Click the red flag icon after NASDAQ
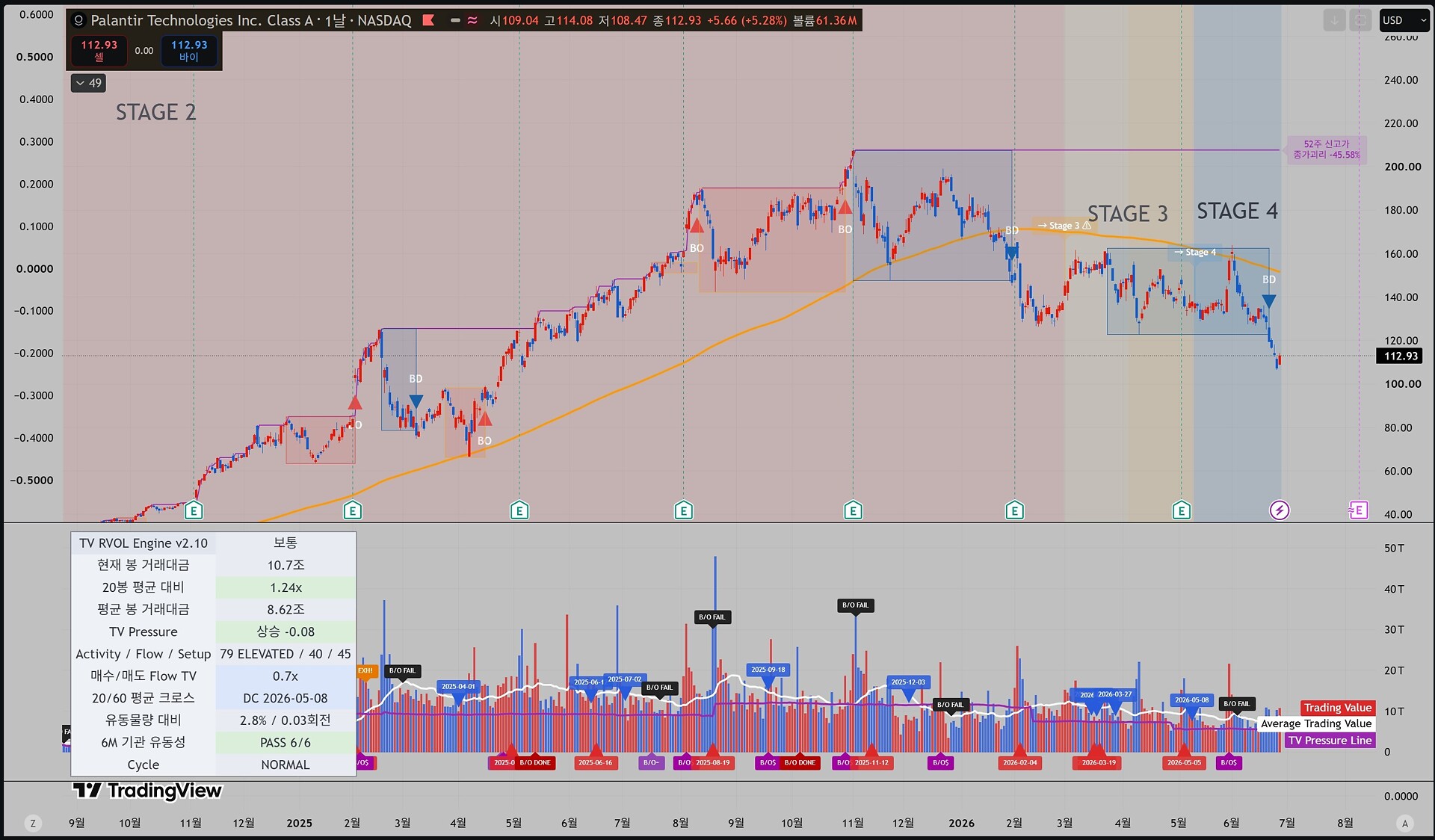This screenshot has width=1435, height=840. (428, 20)
